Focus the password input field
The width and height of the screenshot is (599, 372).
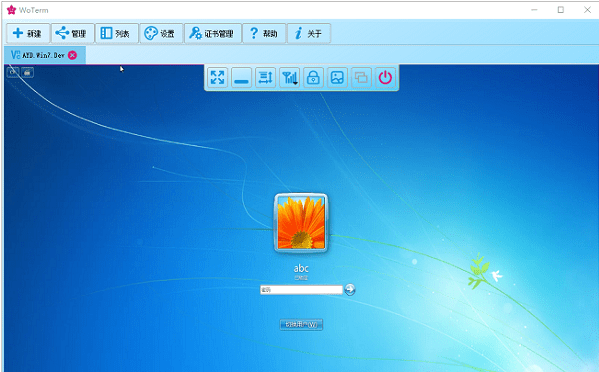[x=301, y=290]
